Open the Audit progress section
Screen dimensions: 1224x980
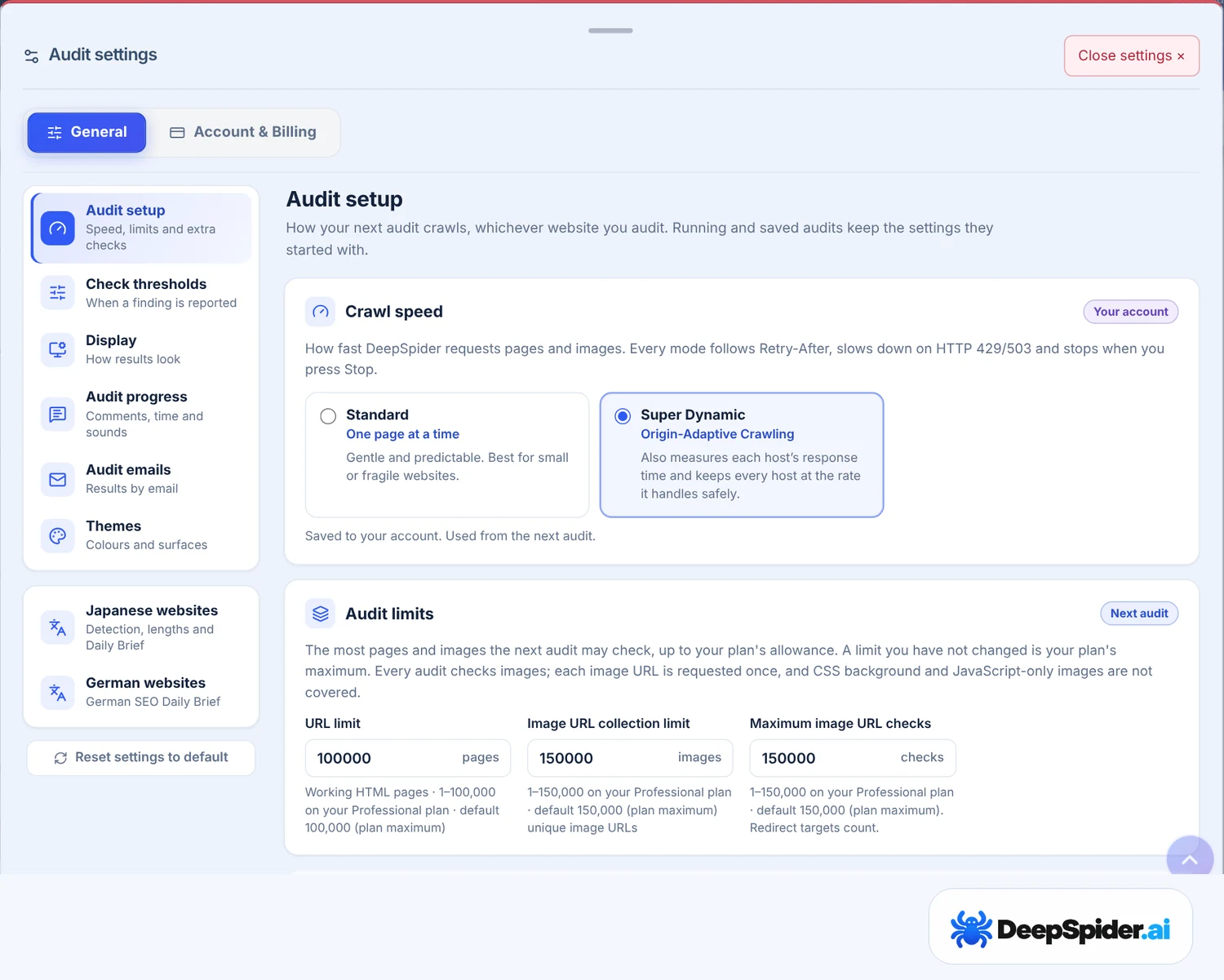coord(142,414)
